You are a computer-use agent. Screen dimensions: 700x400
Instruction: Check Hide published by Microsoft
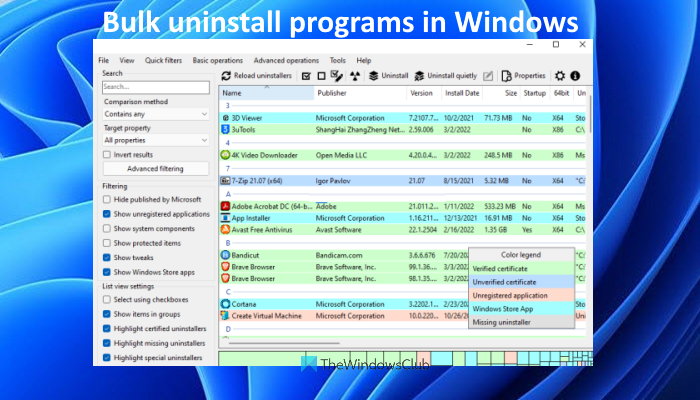pyautogui.click(x=107, y=199)
